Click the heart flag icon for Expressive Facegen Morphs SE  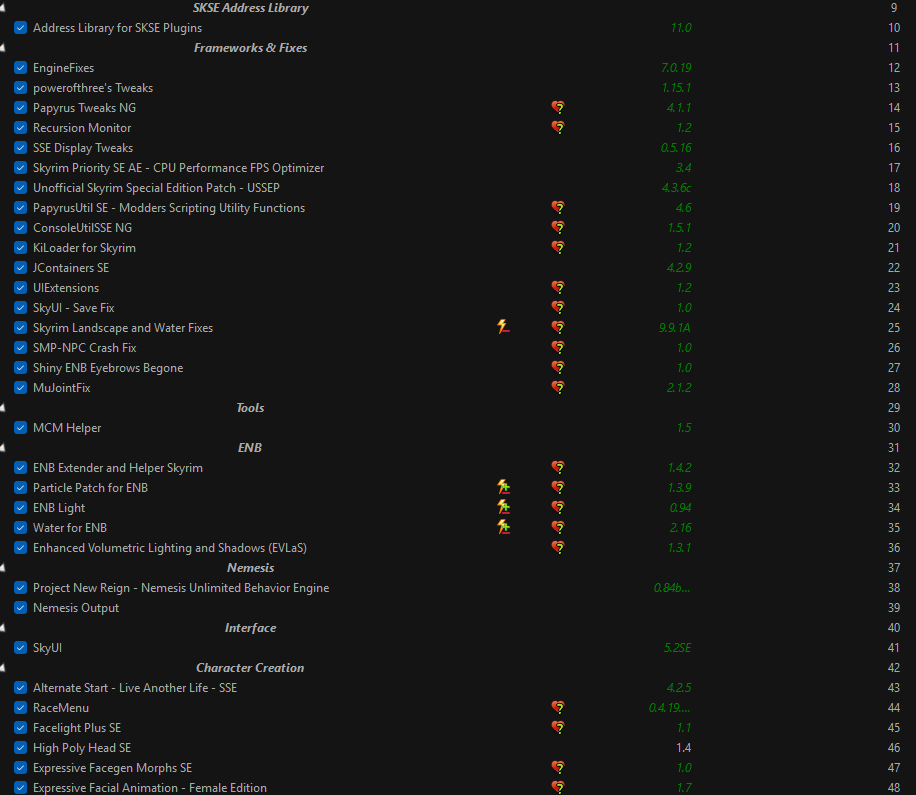point(558,768)
